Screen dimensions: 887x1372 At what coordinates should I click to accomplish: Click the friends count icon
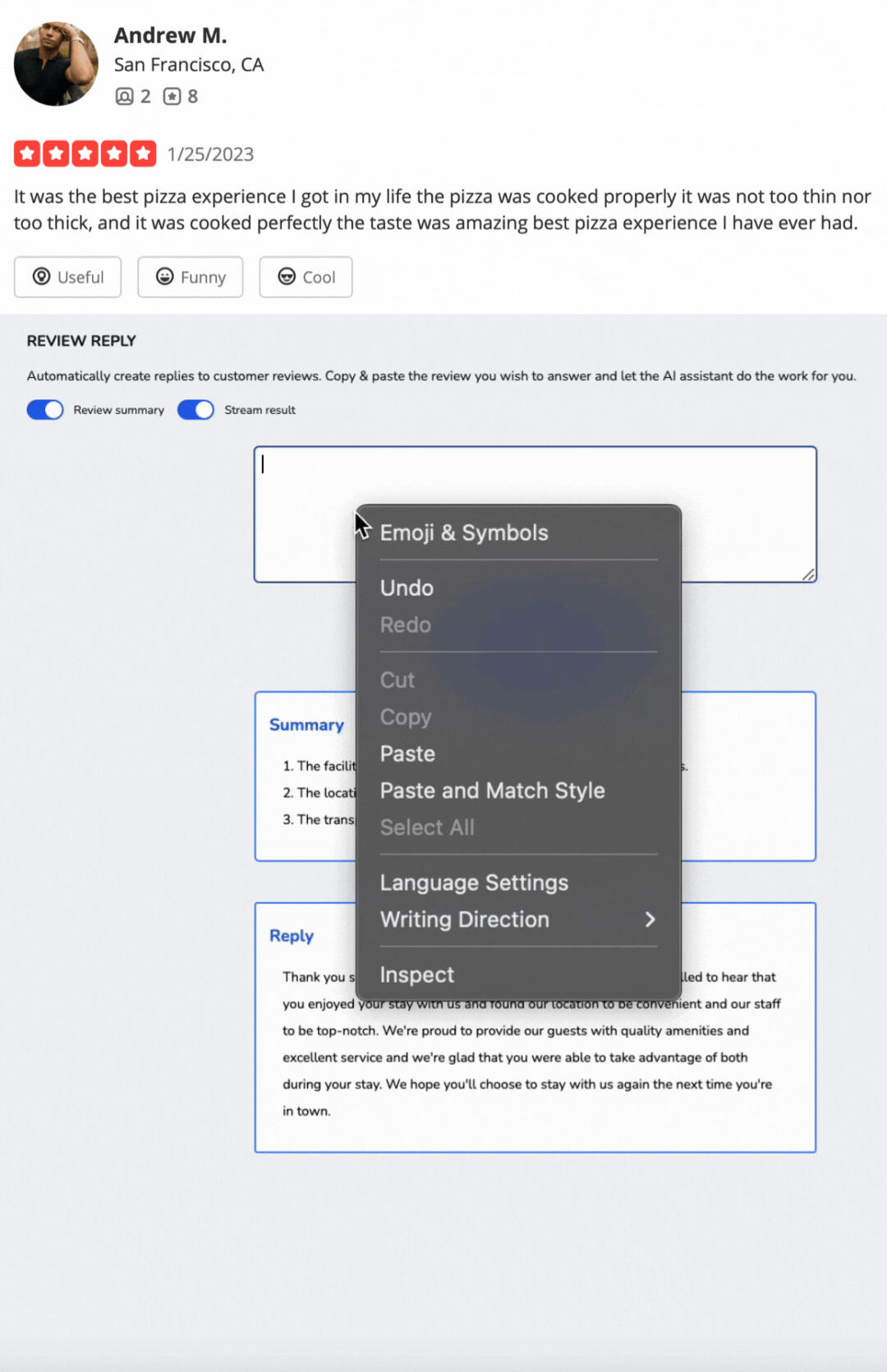(124, 96)
